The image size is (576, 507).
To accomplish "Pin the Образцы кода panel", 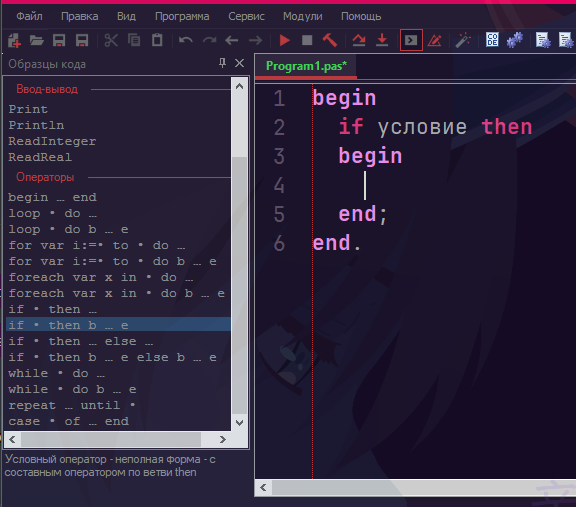I will point(222,63).
